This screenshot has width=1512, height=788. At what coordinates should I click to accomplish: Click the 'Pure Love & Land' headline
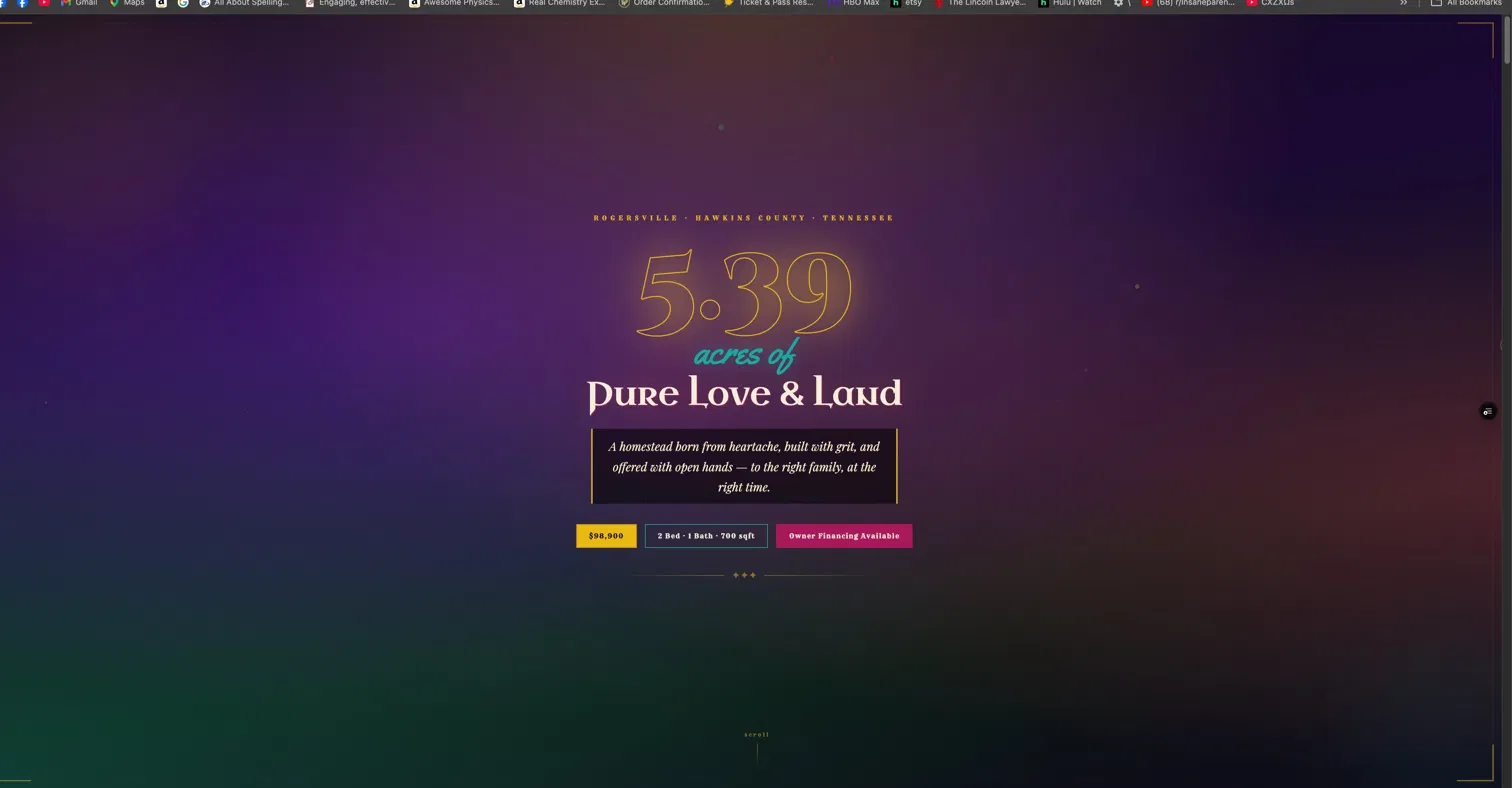744,394
